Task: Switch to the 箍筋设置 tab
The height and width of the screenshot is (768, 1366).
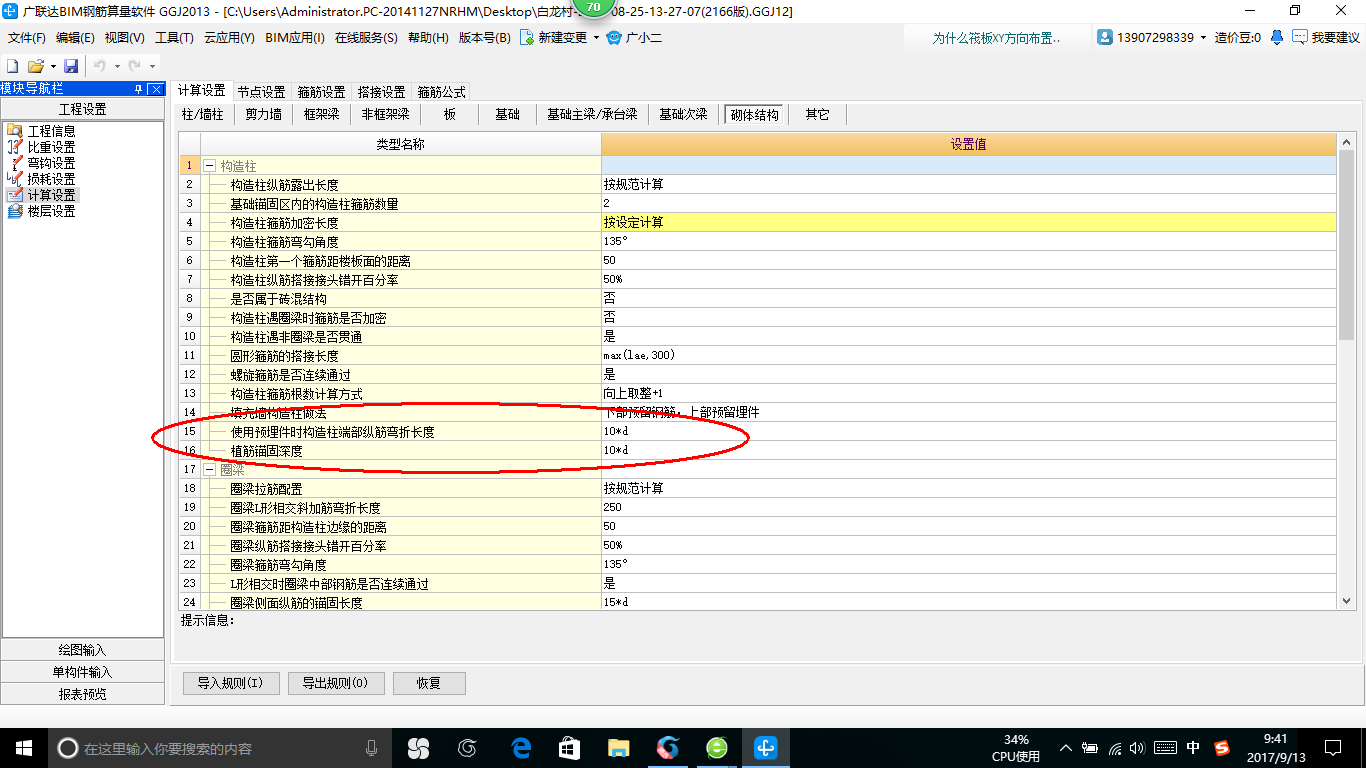Action: 321,91
